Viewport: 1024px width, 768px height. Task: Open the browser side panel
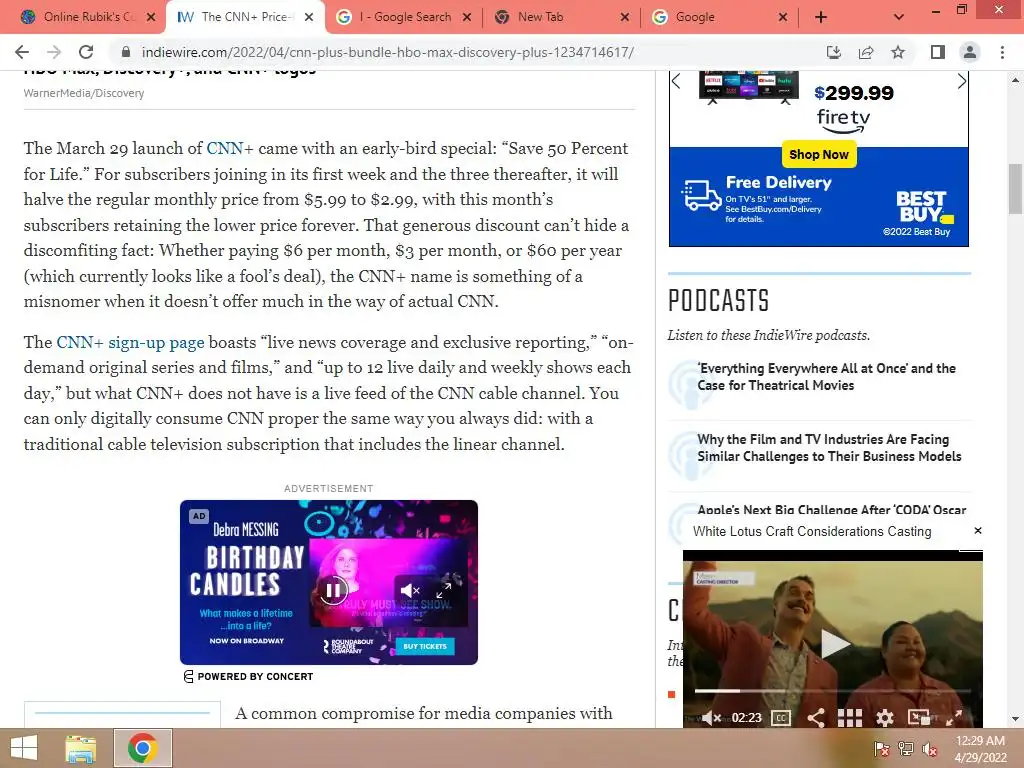tap(938, 52)
